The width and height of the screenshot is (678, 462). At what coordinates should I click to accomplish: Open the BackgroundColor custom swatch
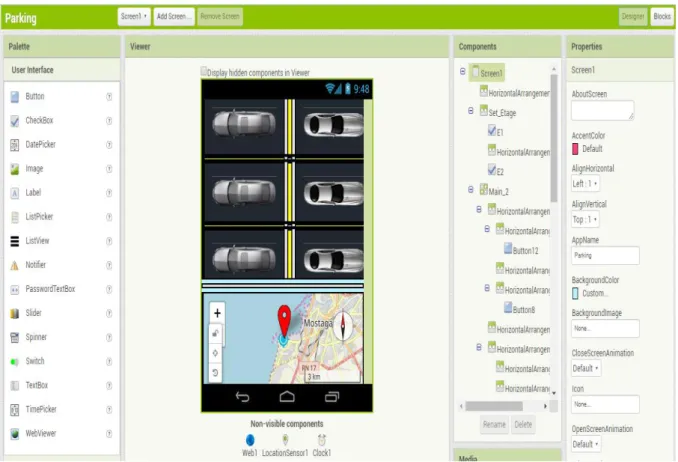coord(575,293)
